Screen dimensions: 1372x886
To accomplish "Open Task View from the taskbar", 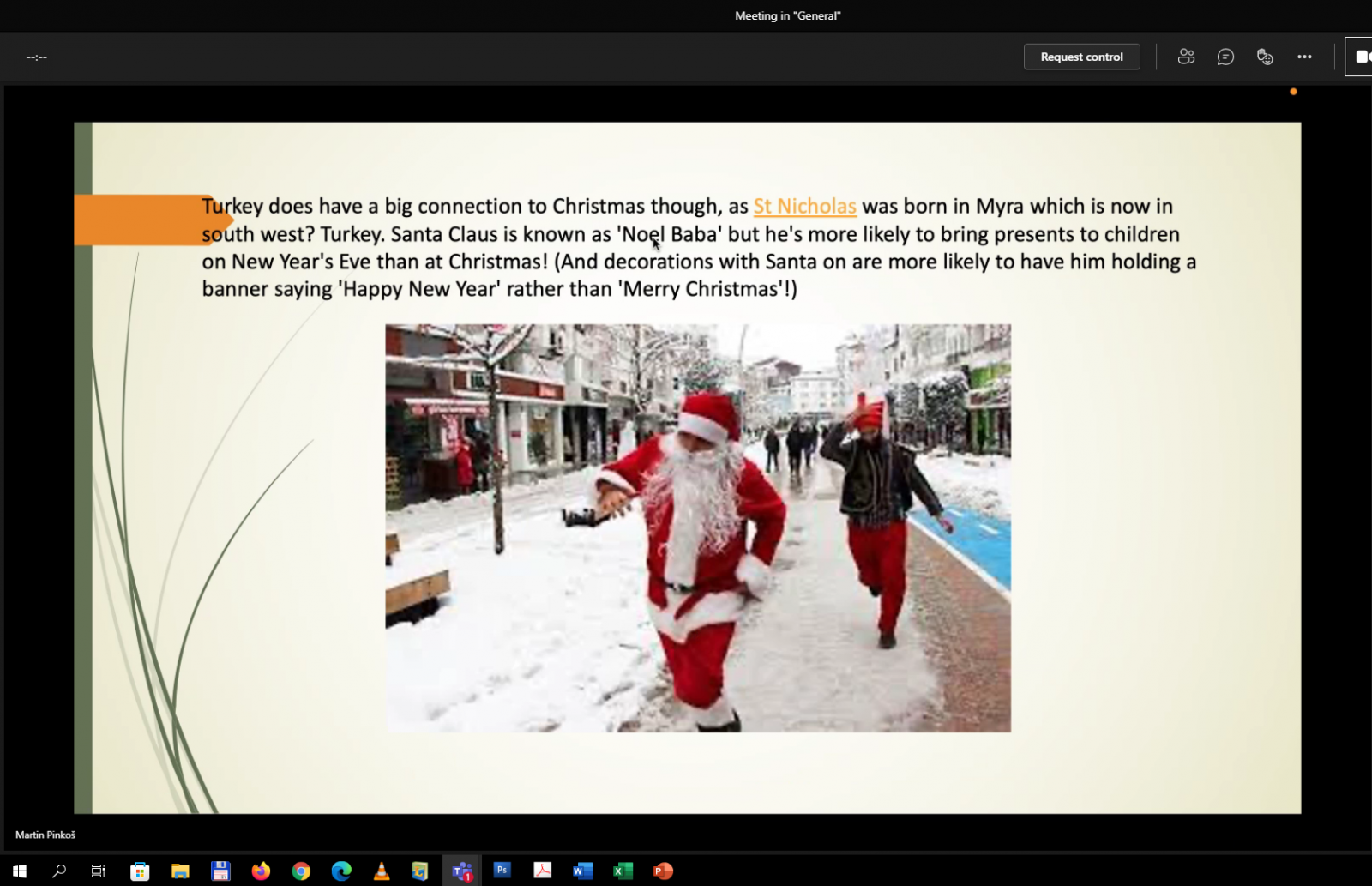I will pos(99,871).
